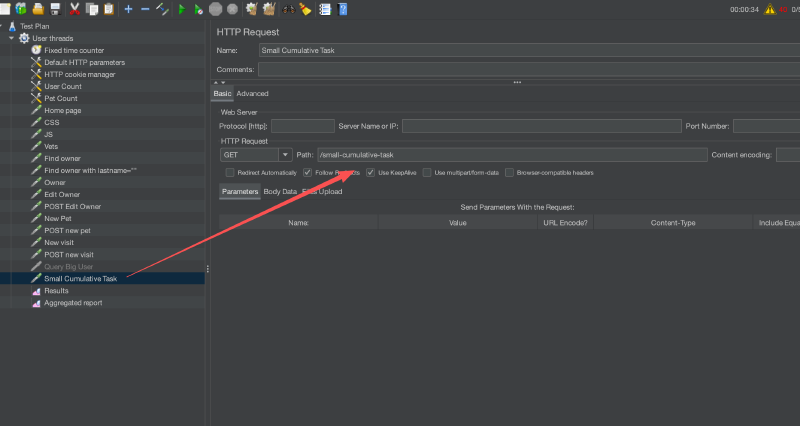Uncheck the Use KeepAlive checkbox
The width and height of the screenshot is (800, 426).
tap(370, 172)
